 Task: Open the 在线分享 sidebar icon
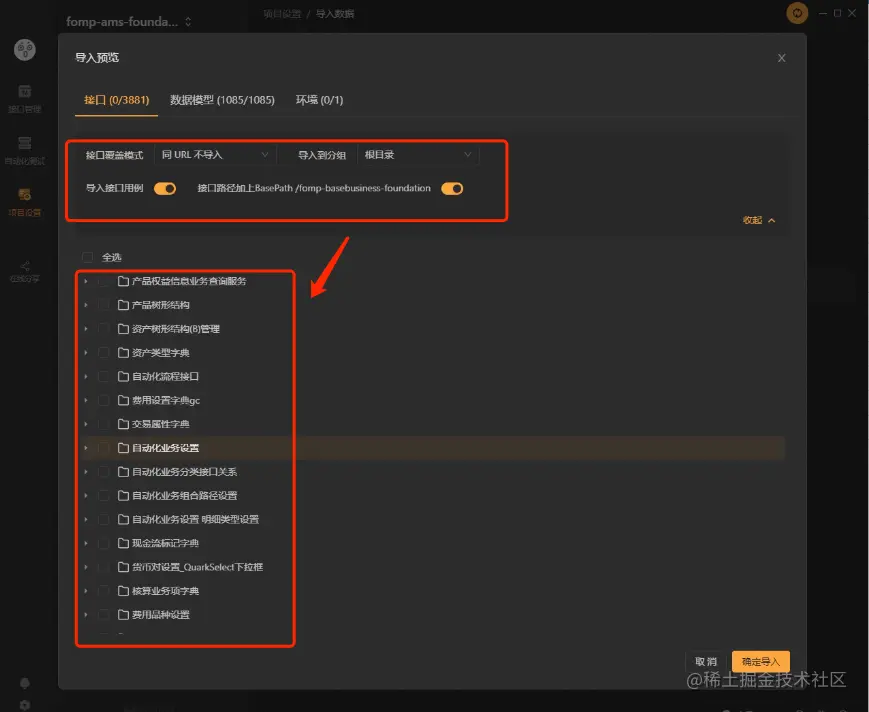pyautogui.click(x=24, y=272)
